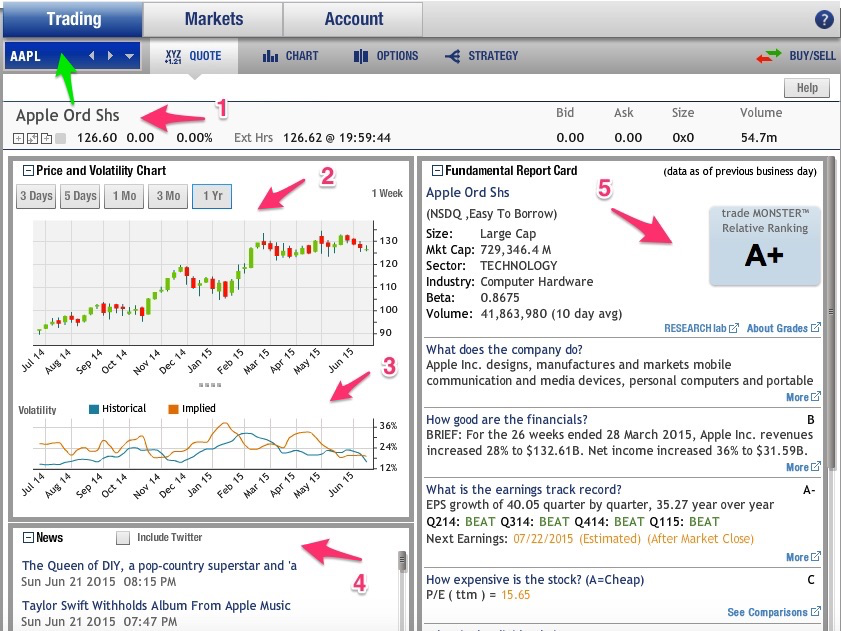Set chart range to 1 Yr
The height and width of the screenshot is (631, 841).
[x=212, y=196]
